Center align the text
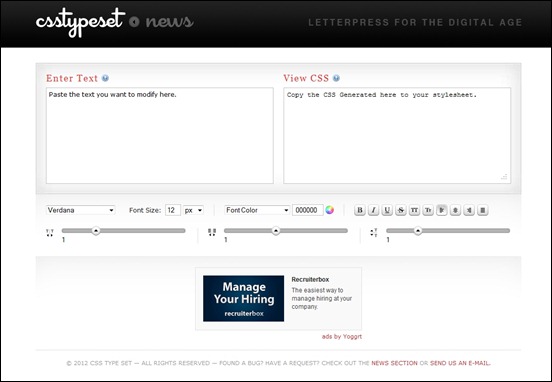Screen dimensions: 552x382 coord(455,210)
